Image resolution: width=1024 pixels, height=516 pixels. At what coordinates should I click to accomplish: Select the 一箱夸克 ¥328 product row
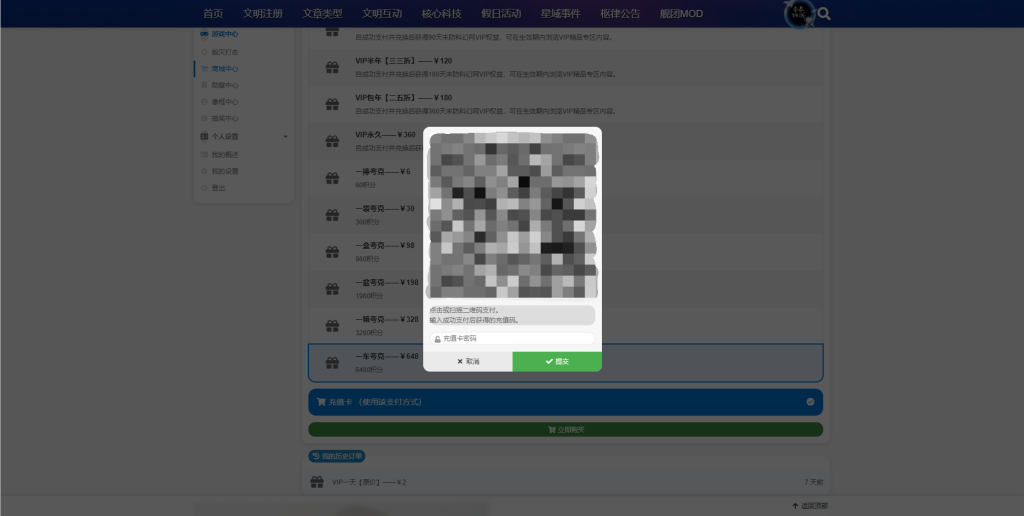pyautogui.click(x=566, y=326)
